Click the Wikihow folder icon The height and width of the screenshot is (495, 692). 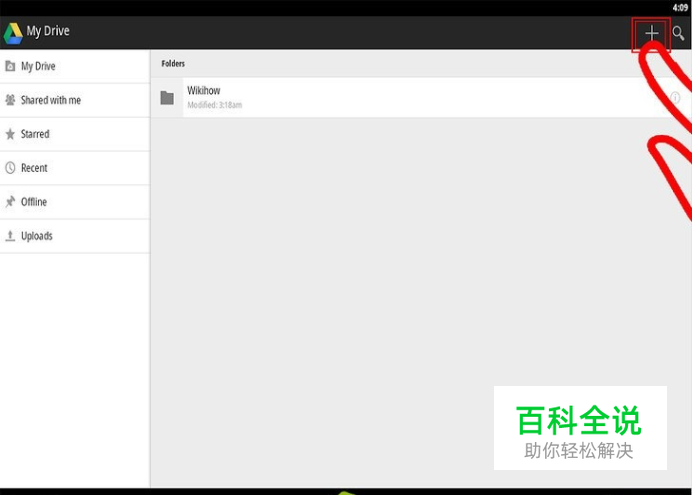coord(167,98)
